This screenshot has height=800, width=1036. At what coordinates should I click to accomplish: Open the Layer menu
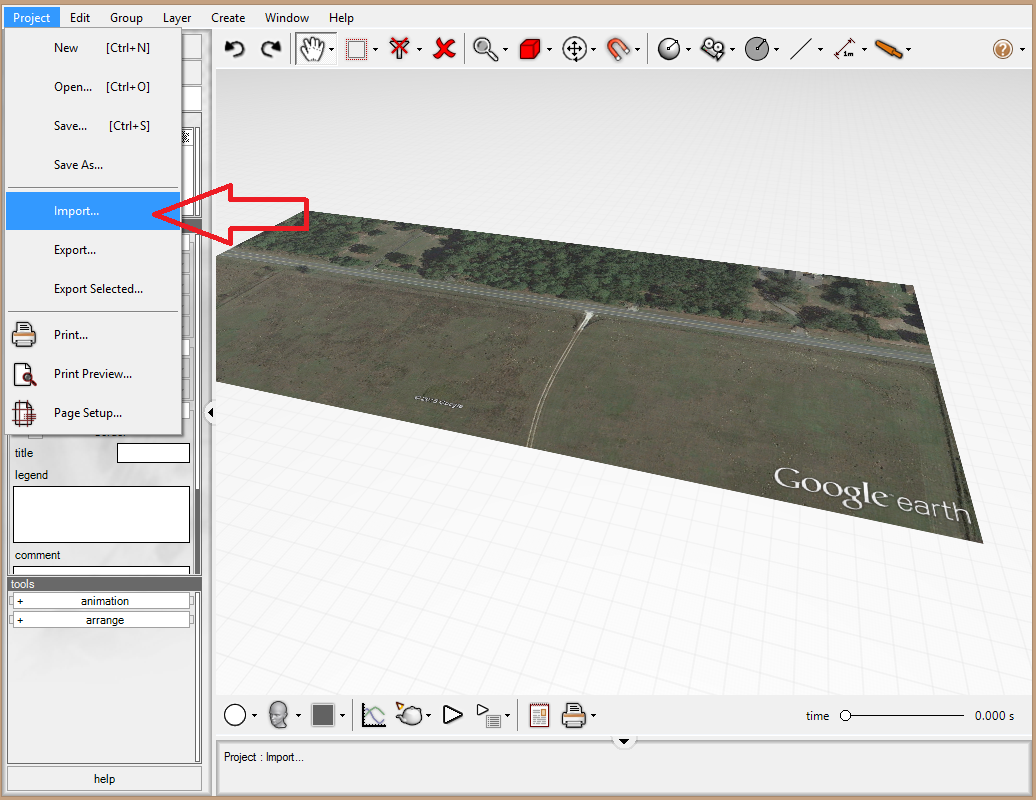click(x=177, y=18)
